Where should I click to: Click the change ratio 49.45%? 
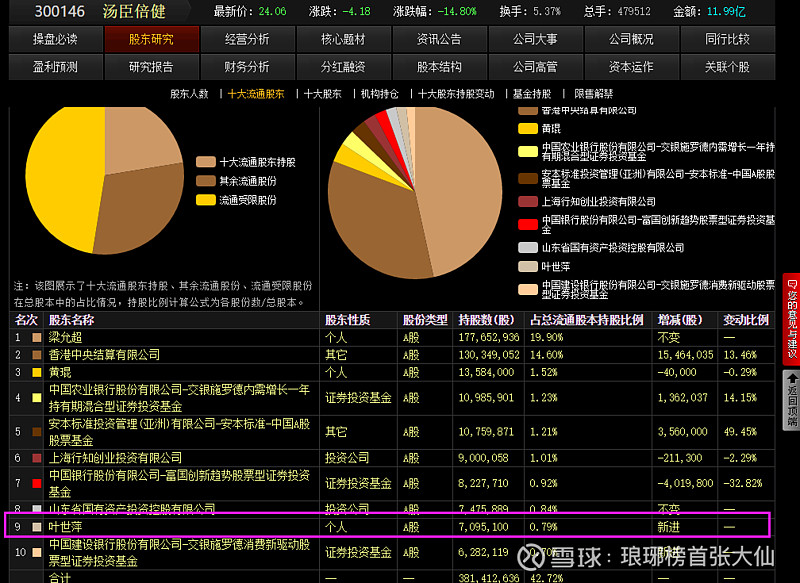pyautogui.click(x=740, y=432)
